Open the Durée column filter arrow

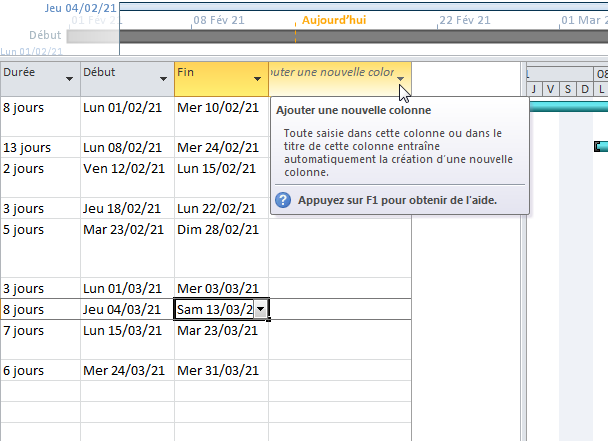69,78
